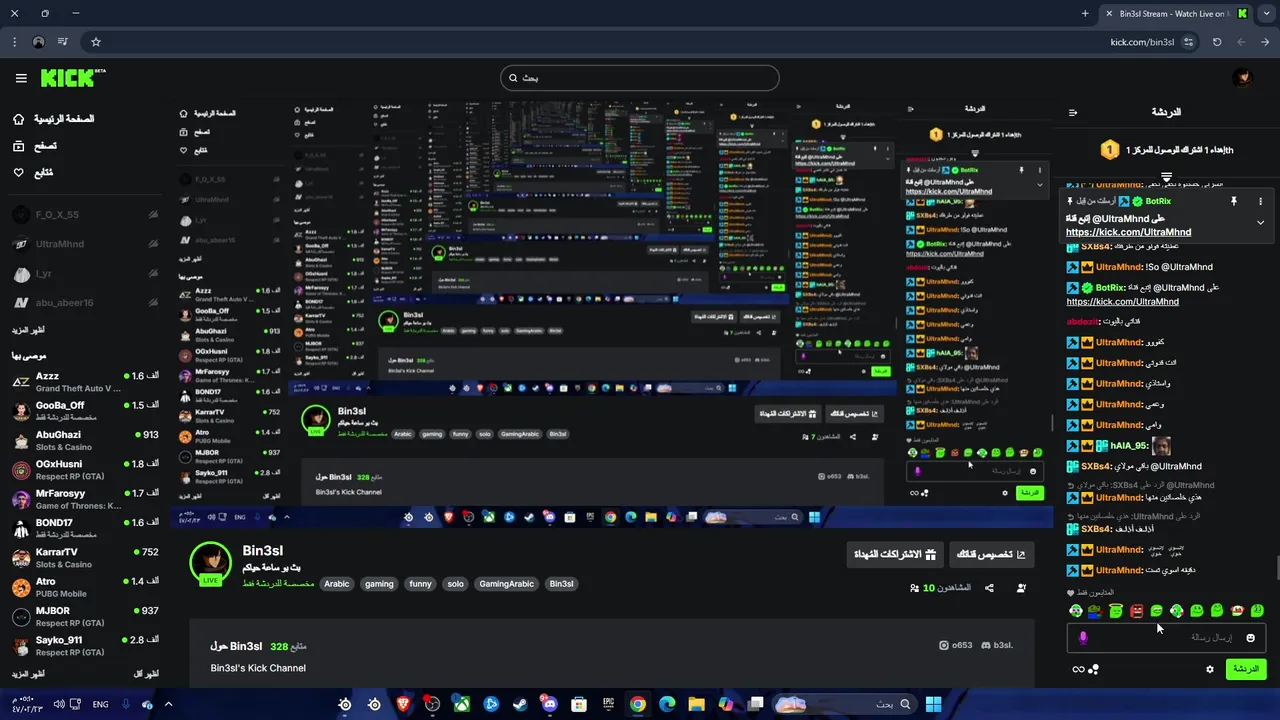
Task: Open the Browse icon in the sidebar
Action: tap(18, 146)
